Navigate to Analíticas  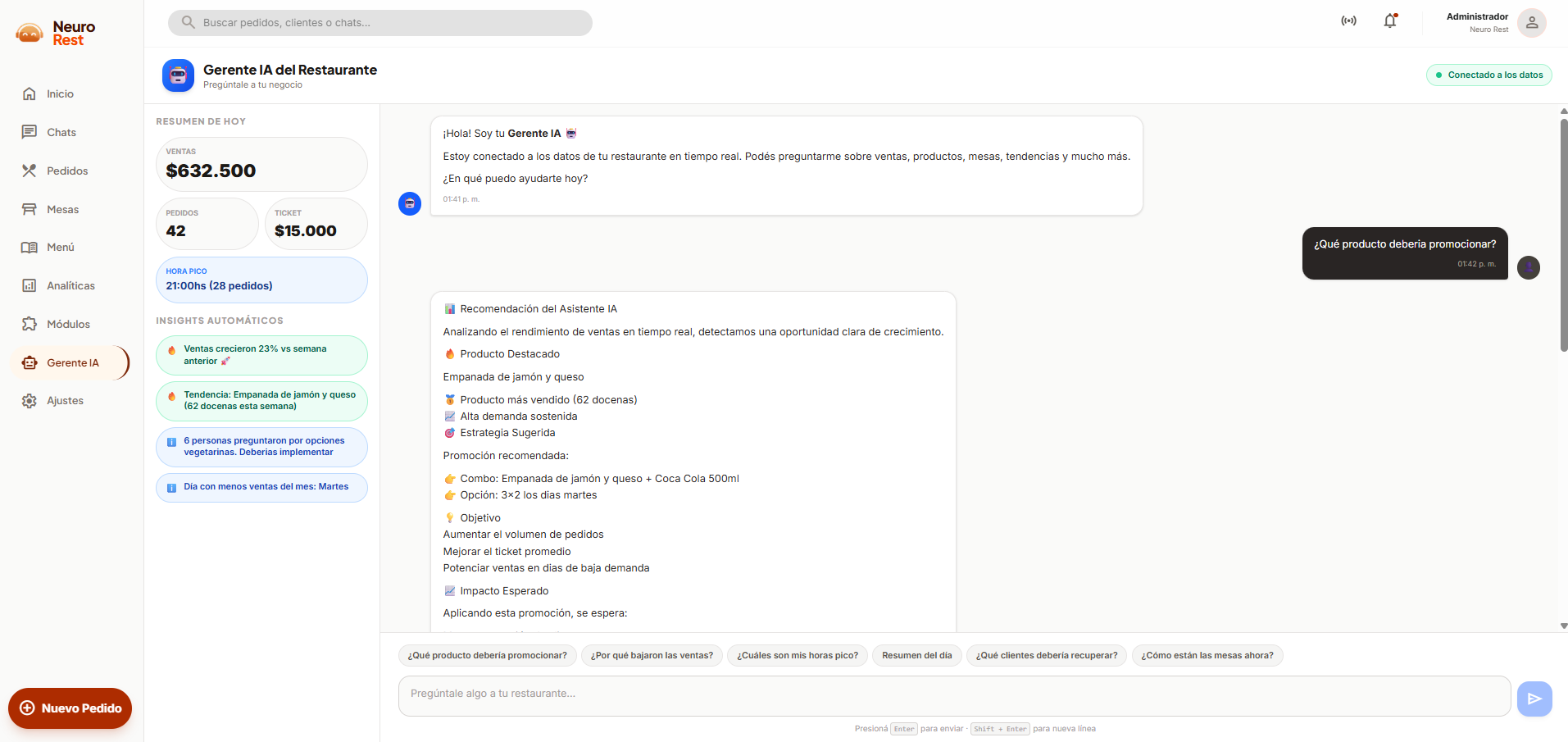[70, 286]
